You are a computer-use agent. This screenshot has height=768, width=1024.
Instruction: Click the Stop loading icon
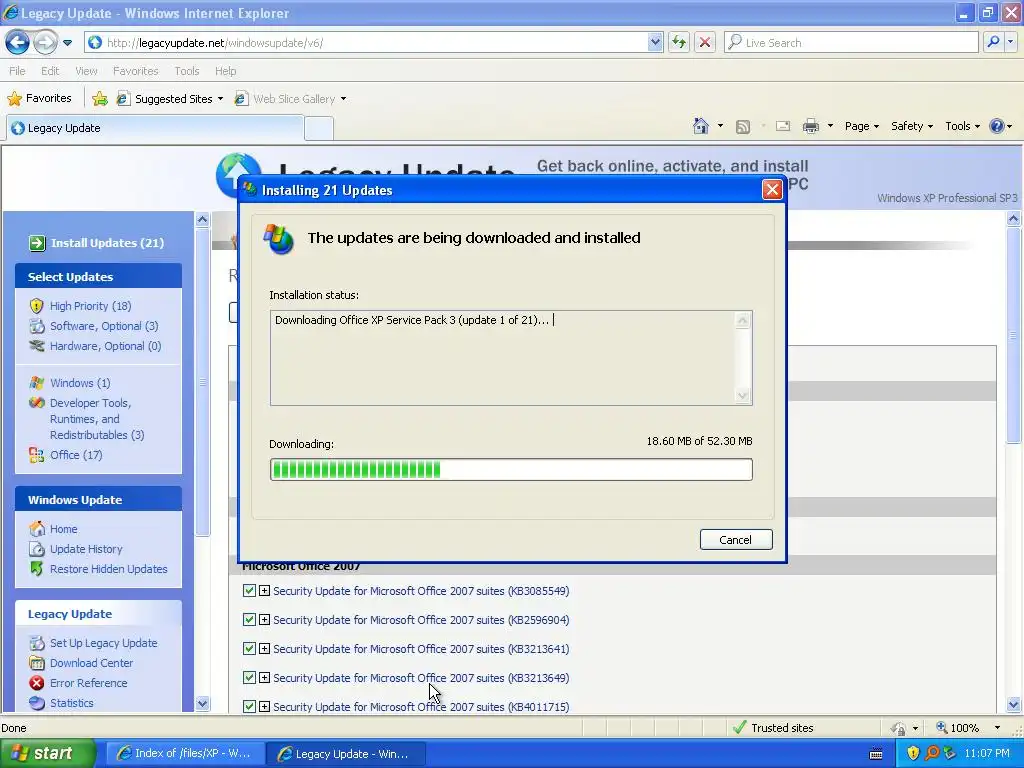tap(705, 42)
